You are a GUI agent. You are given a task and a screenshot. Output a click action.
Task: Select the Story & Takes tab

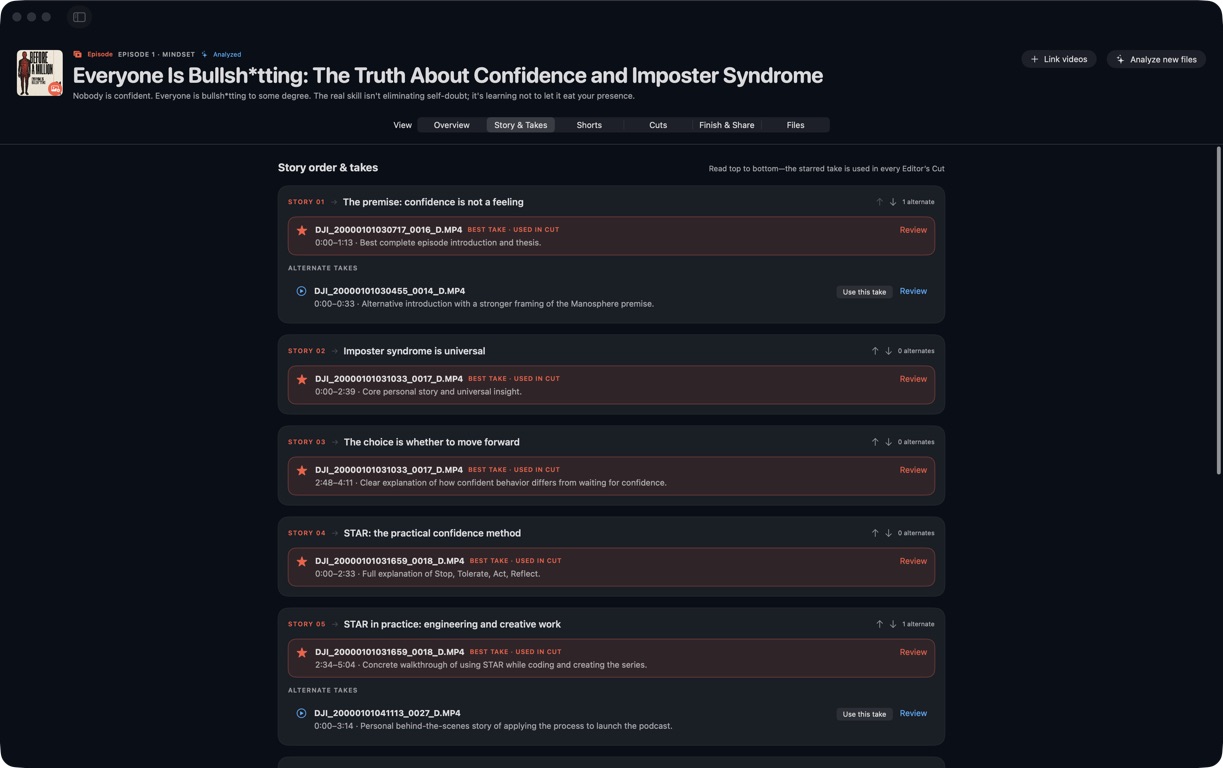click(521, 125)
